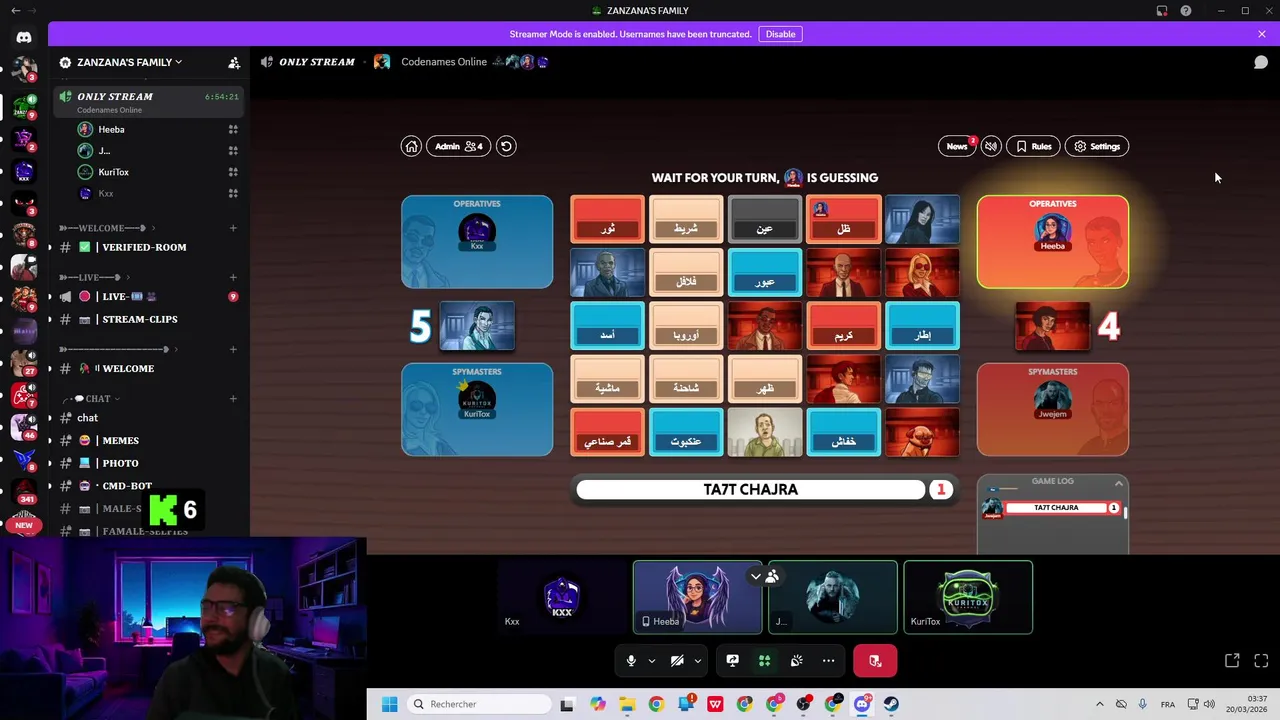Click the invite members icon in server header

click(234, 62)
